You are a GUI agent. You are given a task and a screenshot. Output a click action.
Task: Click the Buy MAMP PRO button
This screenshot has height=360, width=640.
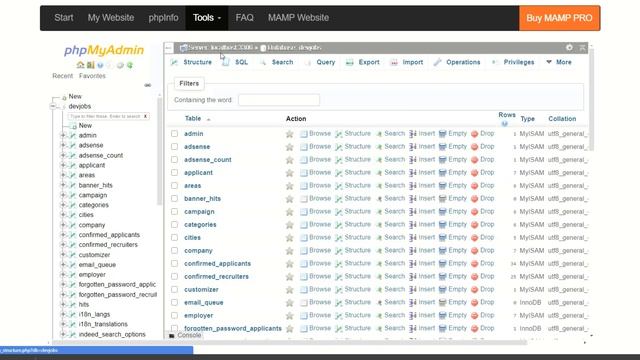pos(559,18)
